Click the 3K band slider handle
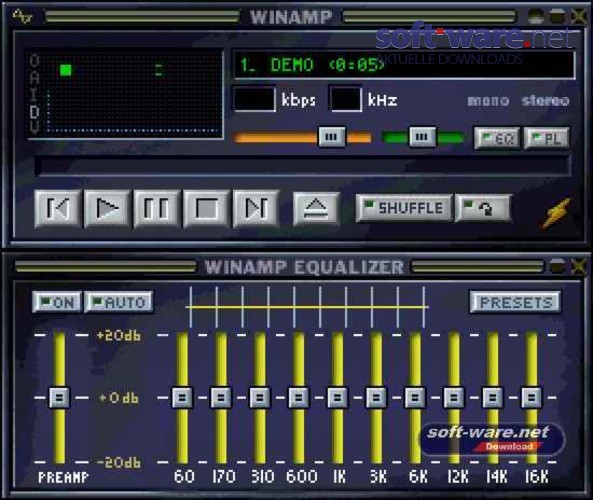Viewport: 593px width, 500px height. click(376, 397)
